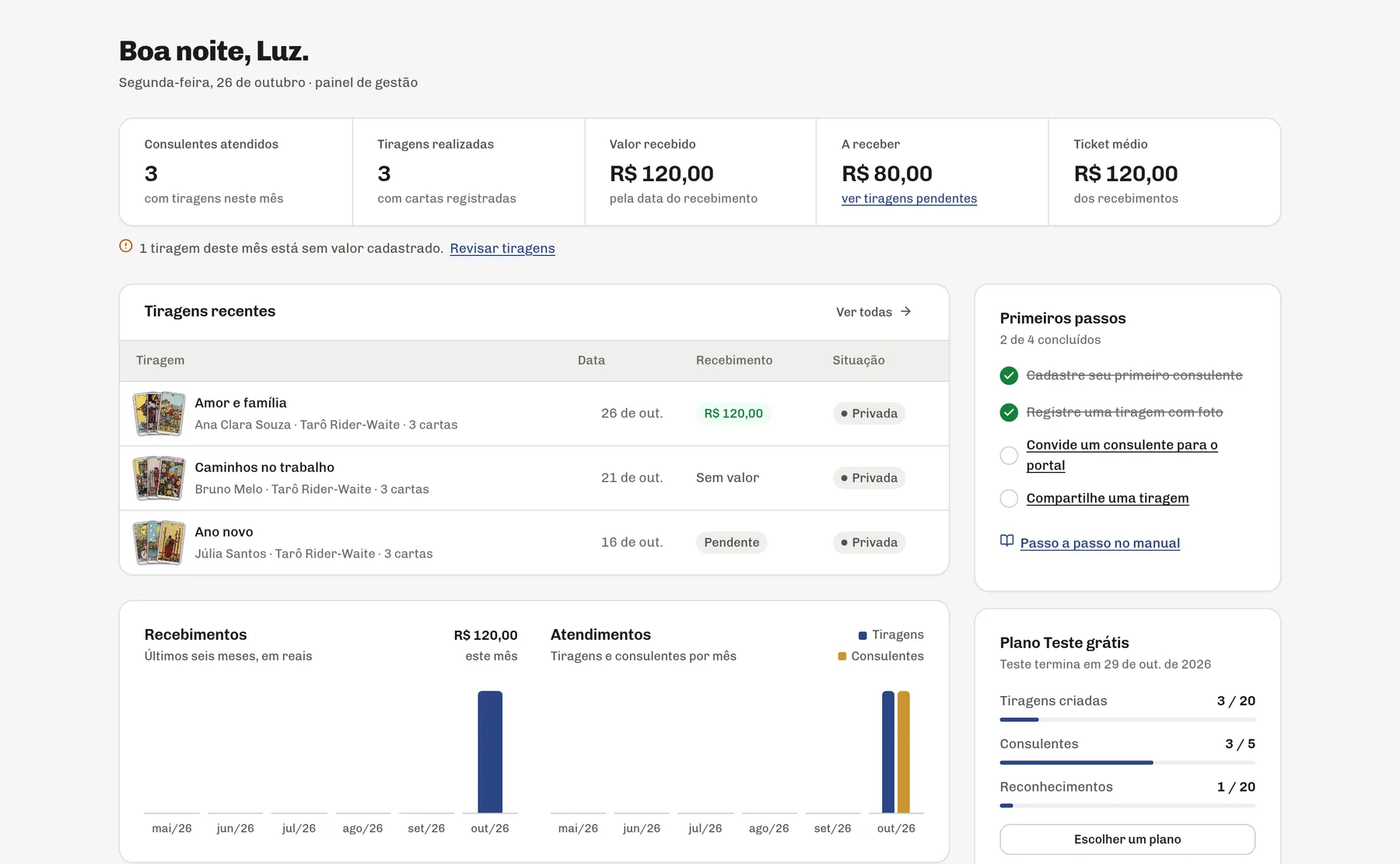Open the ver tiragens pendentes link
Image resolution: width=1400 pixels, height=864 pixels.
pos(908,198)
